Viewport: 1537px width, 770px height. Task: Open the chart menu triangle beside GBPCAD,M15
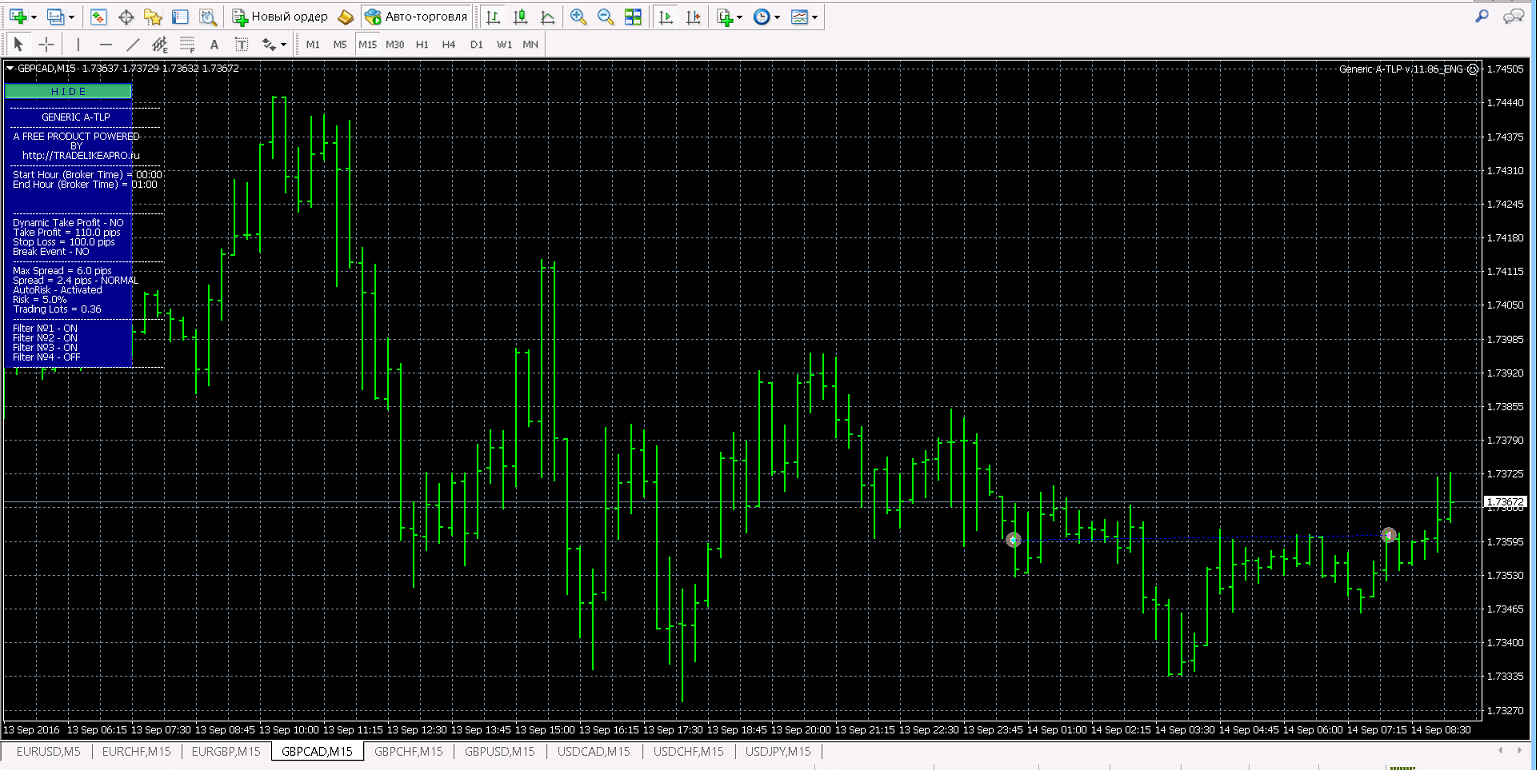[11, 69]
